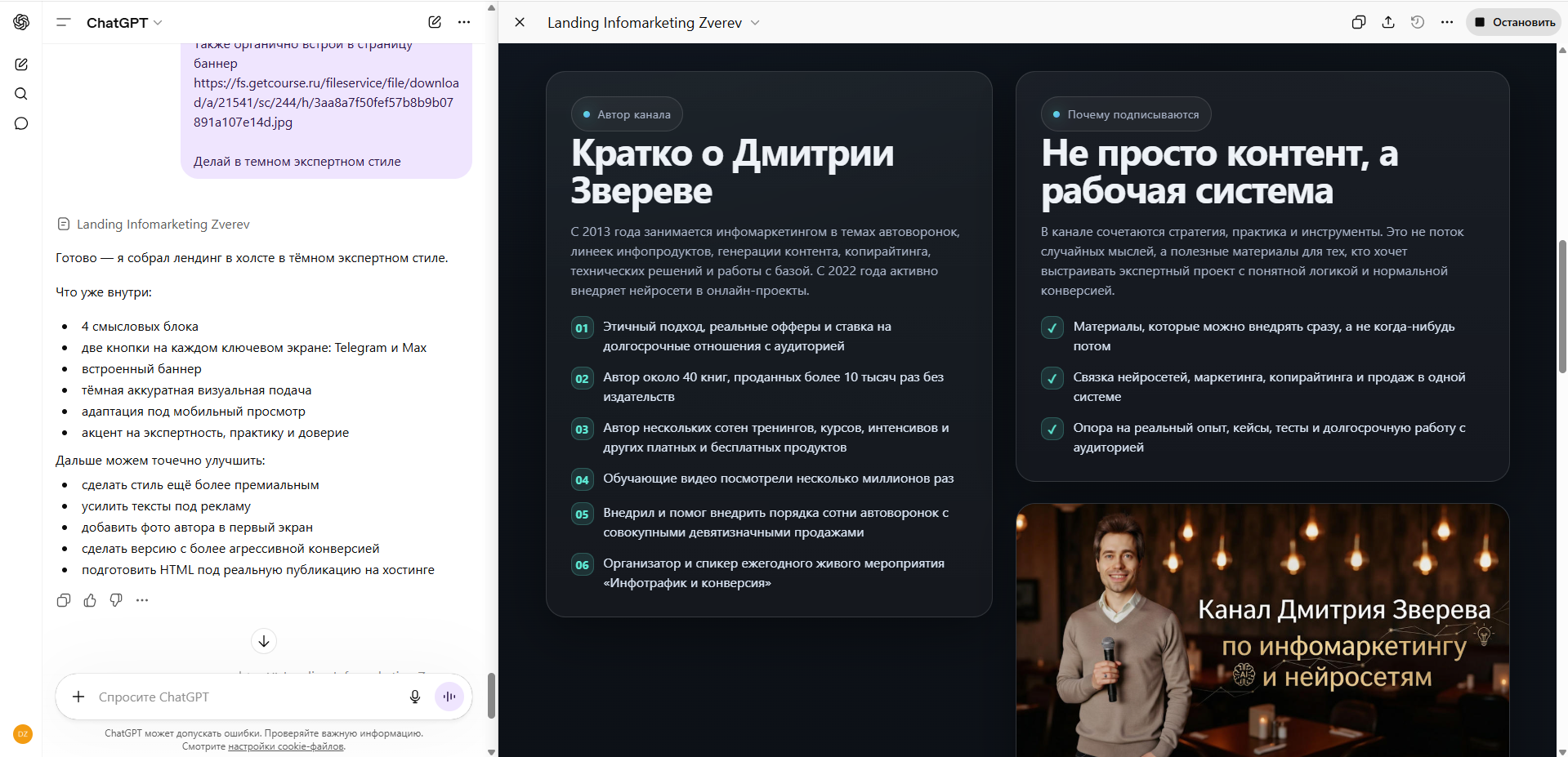Viewport: 1568px width, 757px height.
Task: Copy canvas content via the copy icon
Action: 1359,22
